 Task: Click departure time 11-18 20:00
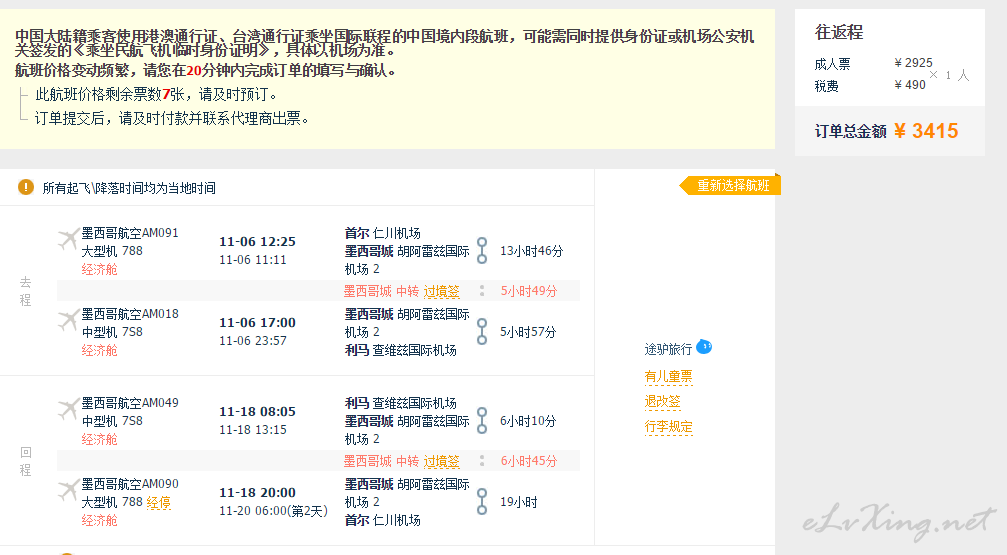258,493
